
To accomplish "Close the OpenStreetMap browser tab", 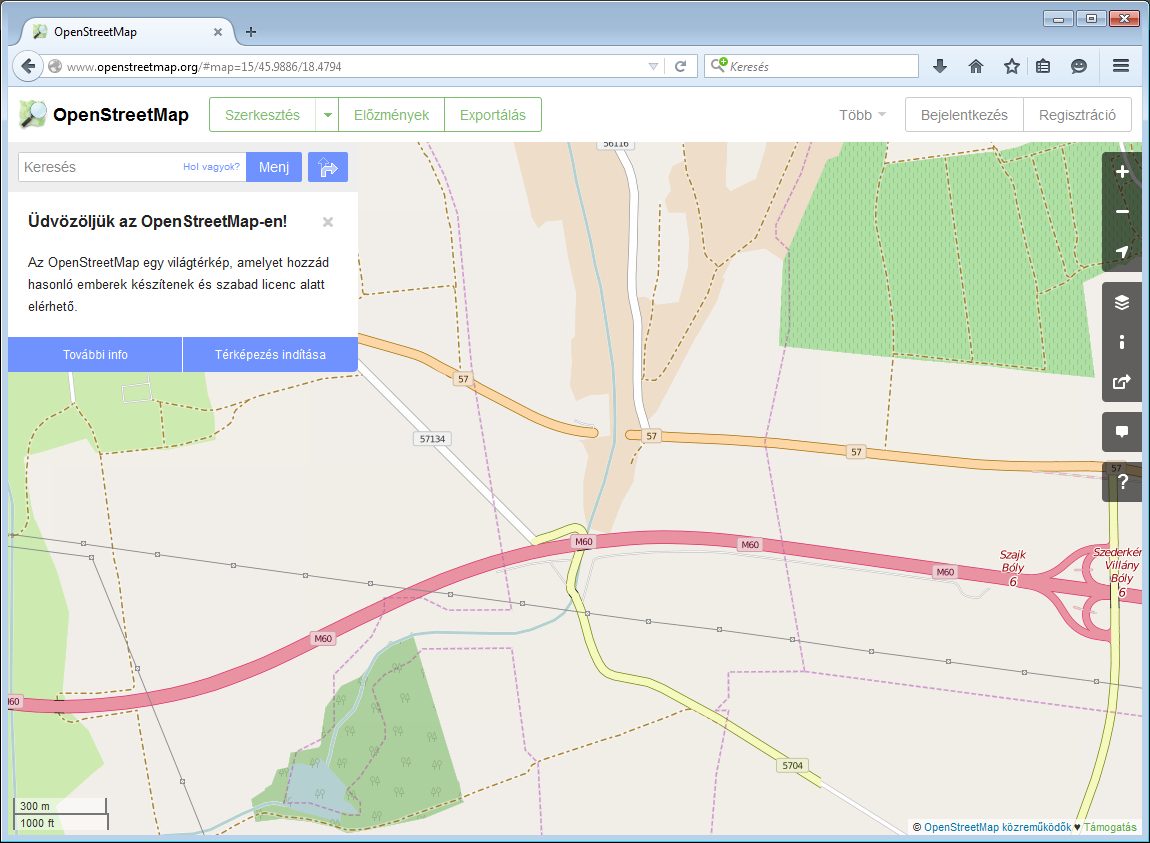I will (x=218, y=32).
